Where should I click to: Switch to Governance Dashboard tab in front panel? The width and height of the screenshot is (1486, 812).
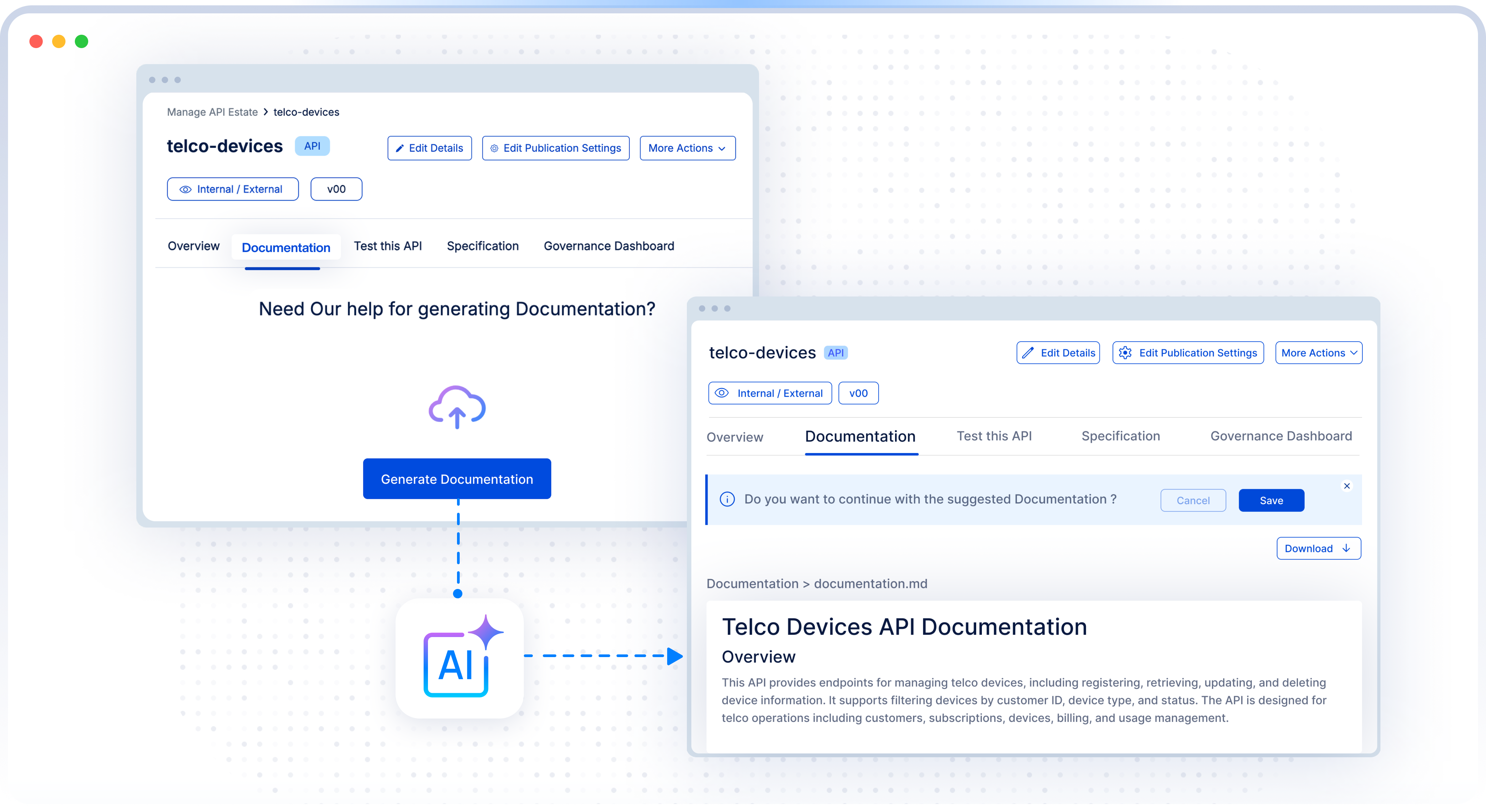click(x=1281, y=436)
